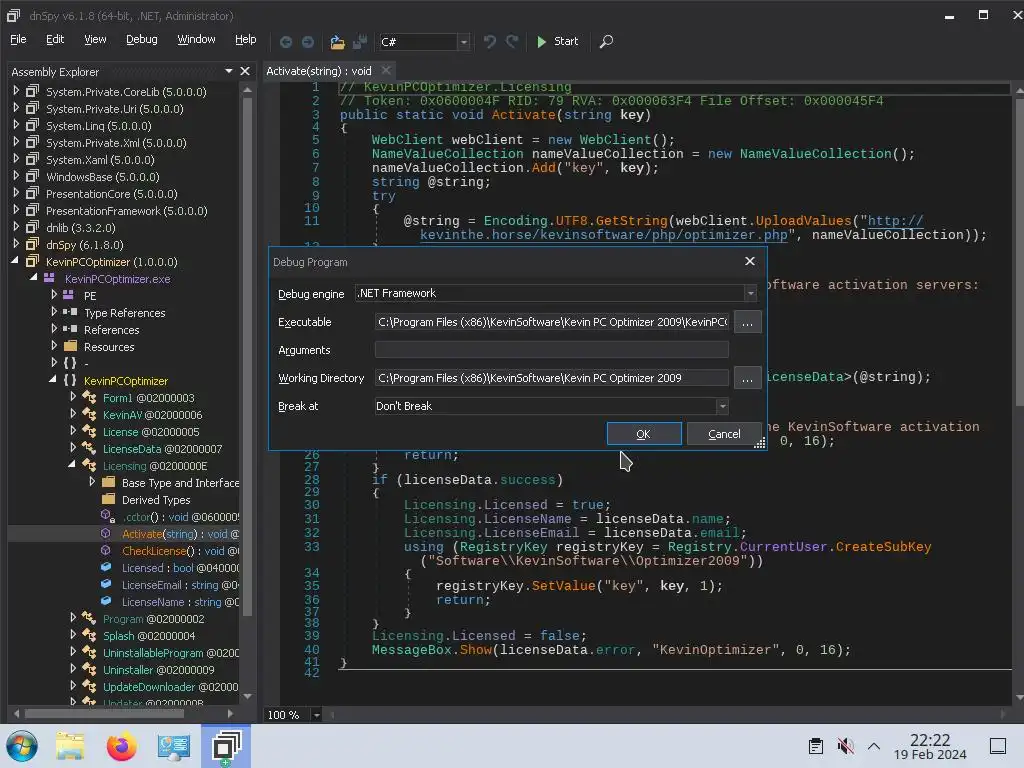Screen dimensions: 1024x768
Task: Select the Splash class in tree
Action: pos(149,635)
